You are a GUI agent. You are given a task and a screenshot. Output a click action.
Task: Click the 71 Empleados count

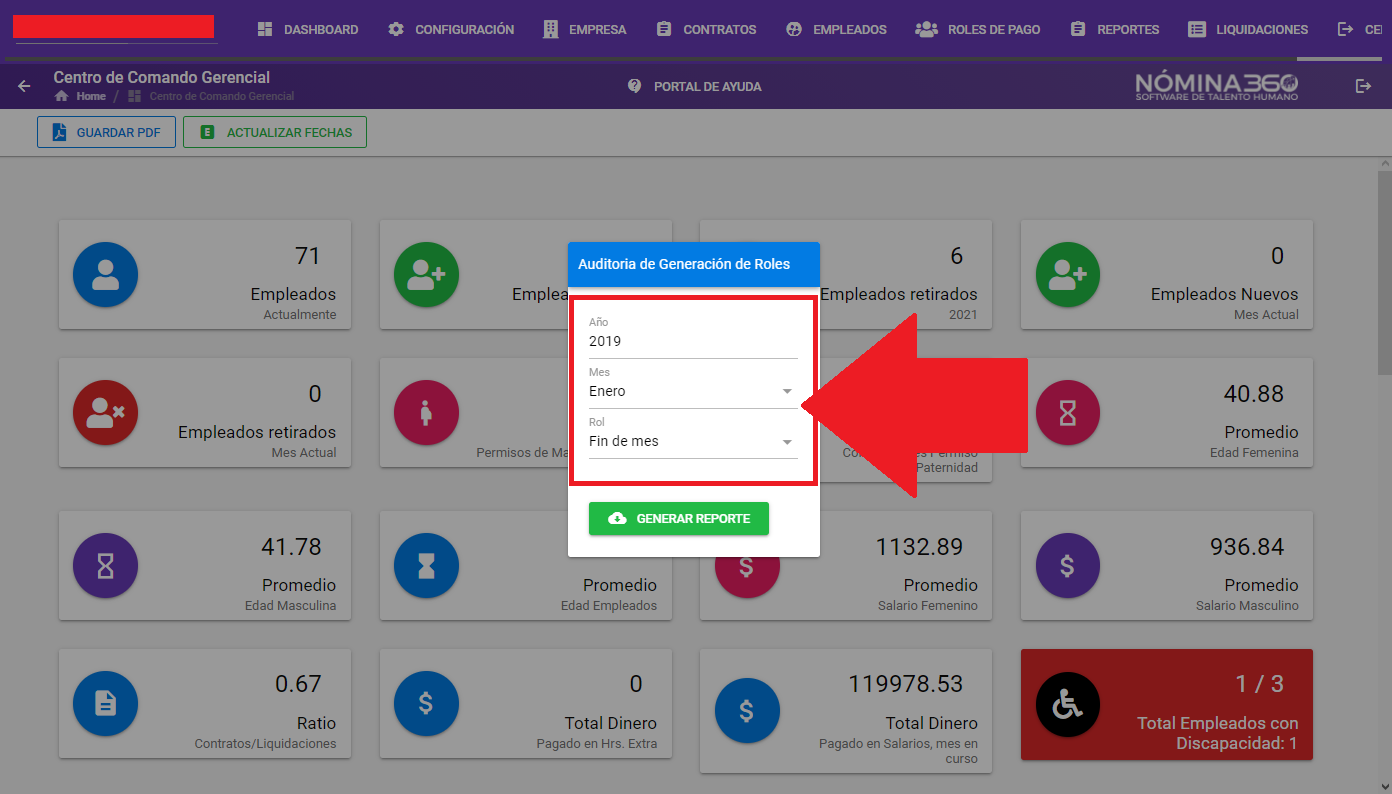[x=307, y=256]
